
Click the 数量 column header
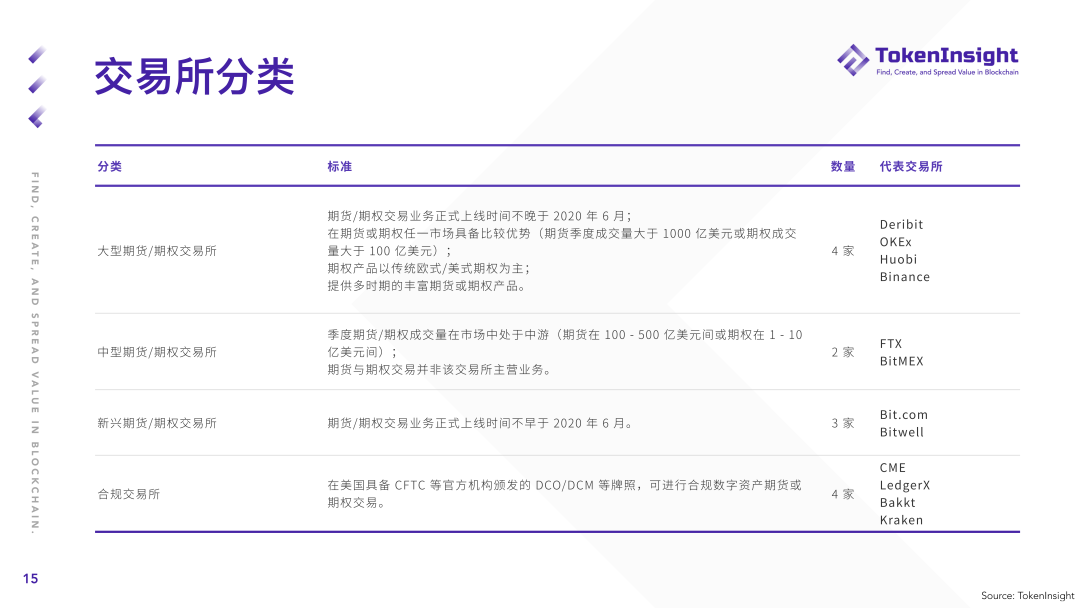click(841, 166)
